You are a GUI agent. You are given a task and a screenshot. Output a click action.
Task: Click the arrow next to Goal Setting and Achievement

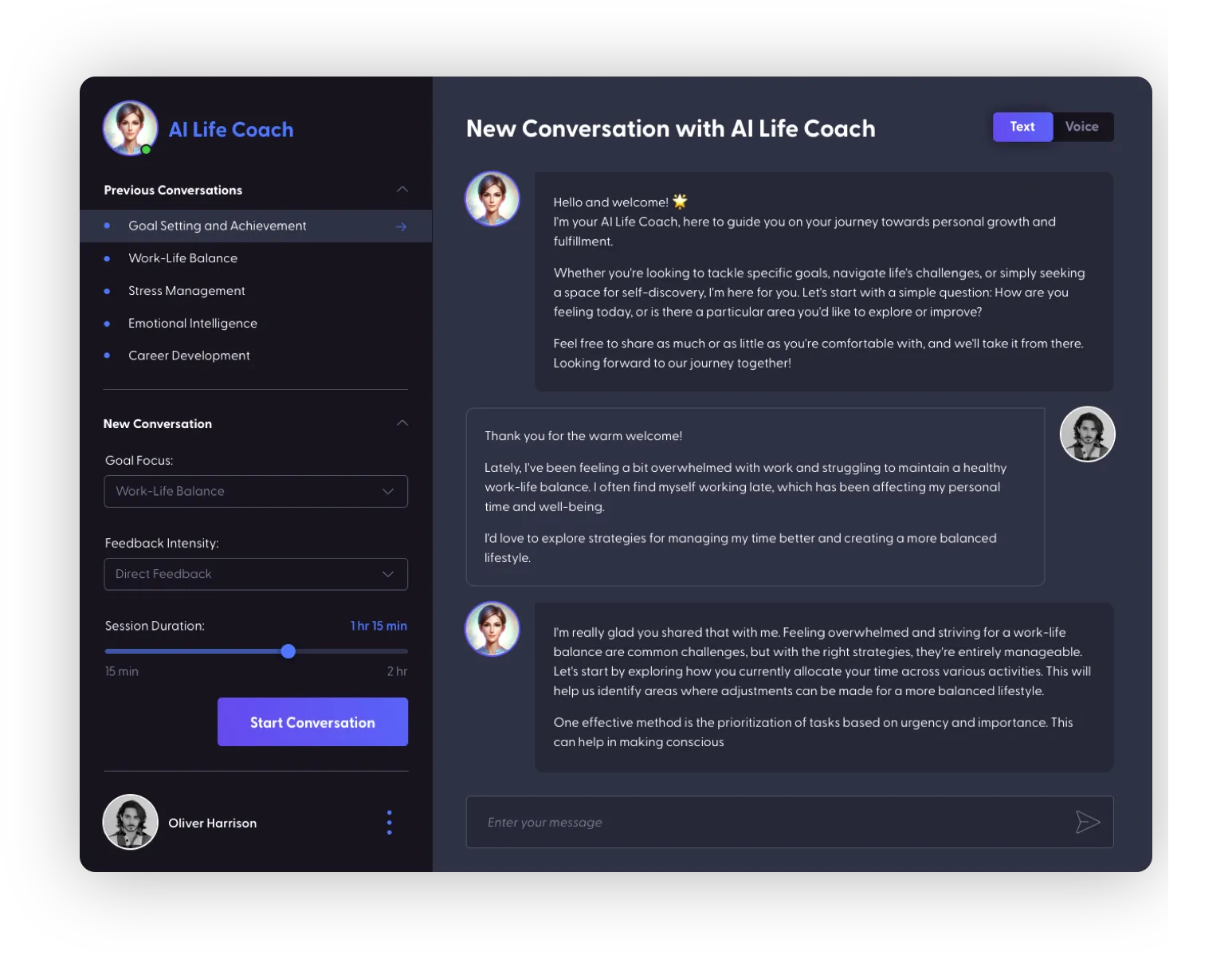[401, 226]
